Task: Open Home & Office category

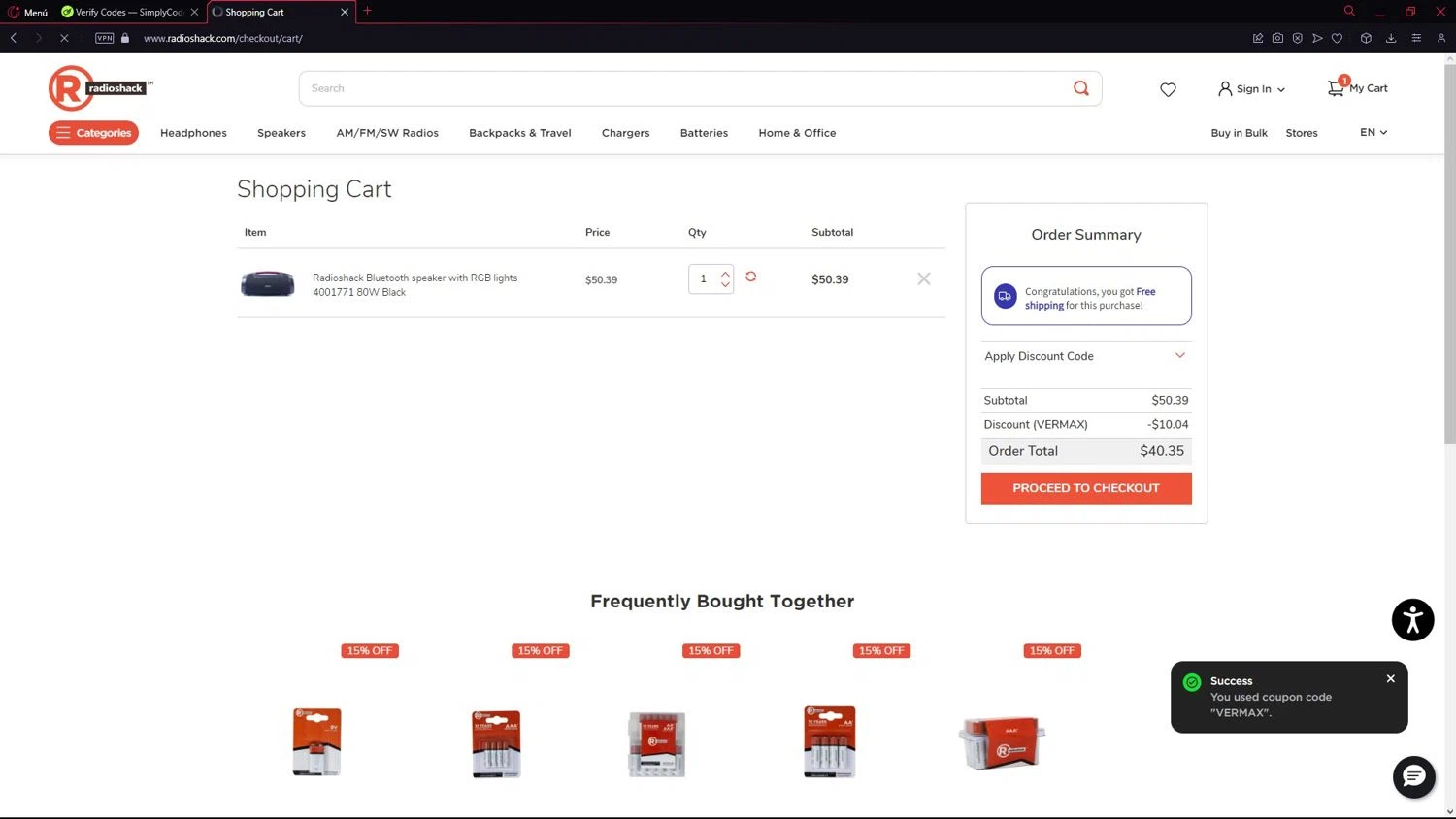Action: pyautogui.click(x=797, y=133)
